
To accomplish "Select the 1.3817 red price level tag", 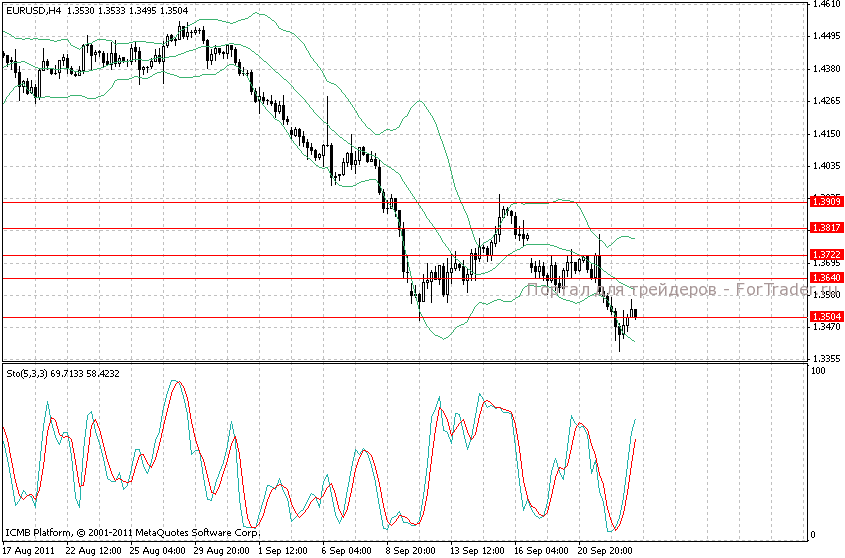I will pos(825,228).
